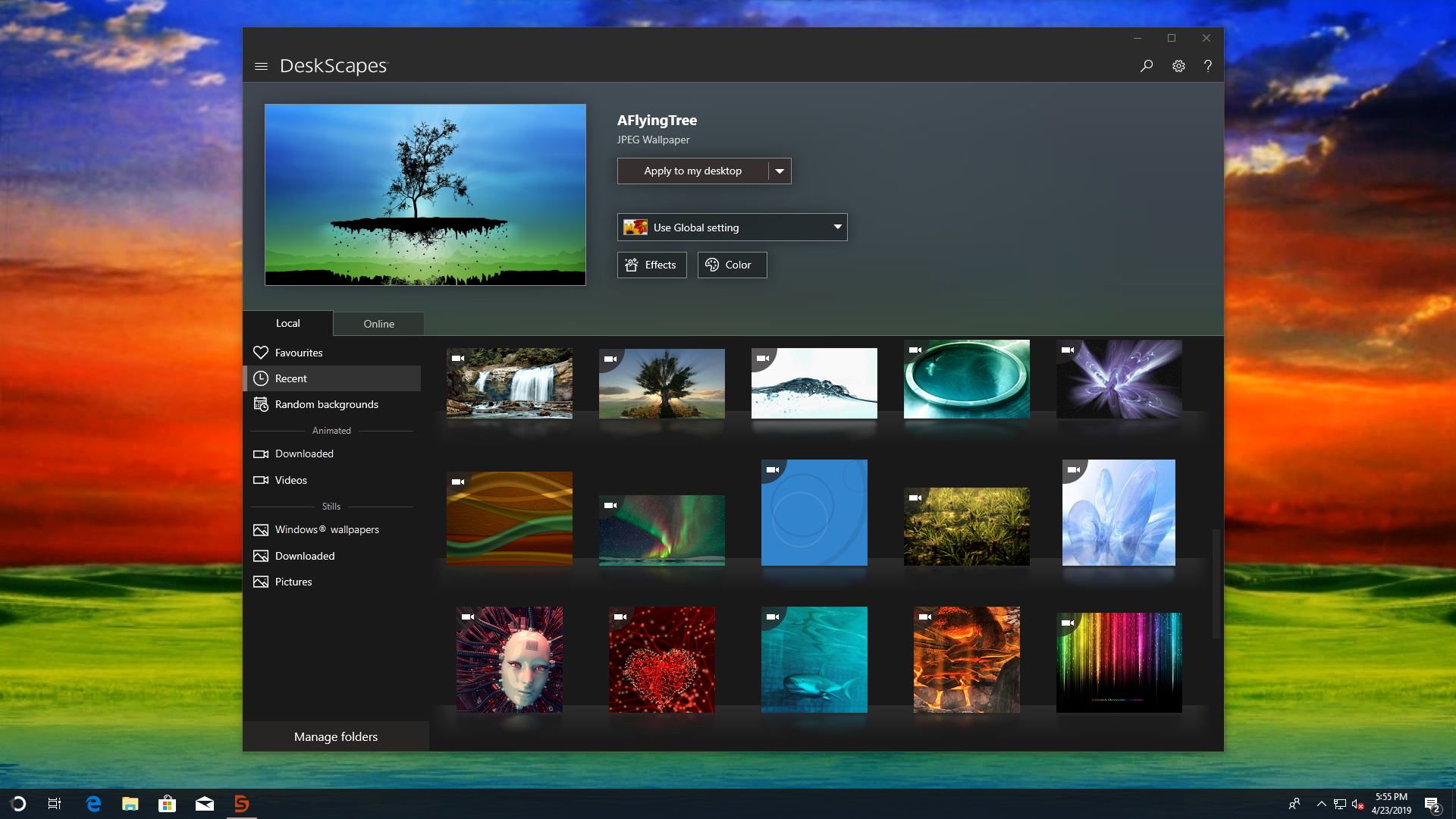Select Windows wallpapers under Stills
The width and height of the screenshot is (1456, 819).
point(327,529)
